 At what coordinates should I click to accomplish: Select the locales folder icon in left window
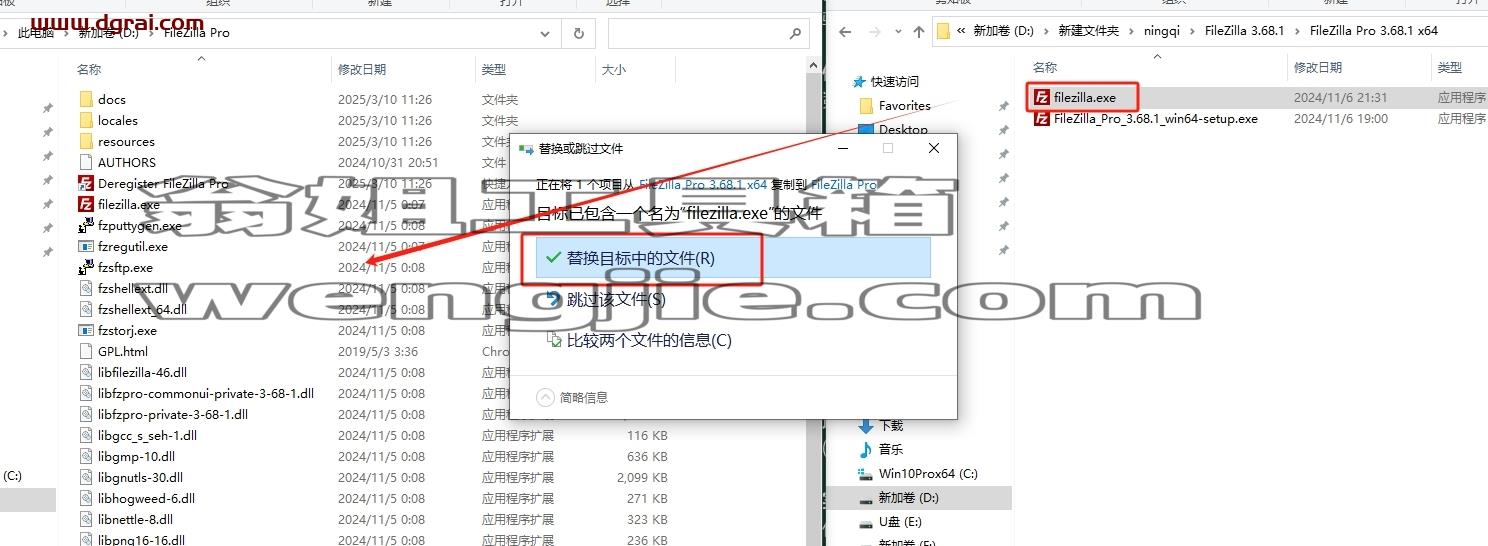coord(86,120)
